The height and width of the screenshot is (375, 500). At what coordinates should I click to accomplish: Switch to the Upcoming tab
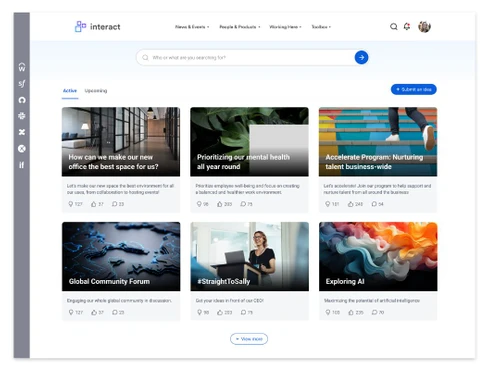click(x=96, y=91)
